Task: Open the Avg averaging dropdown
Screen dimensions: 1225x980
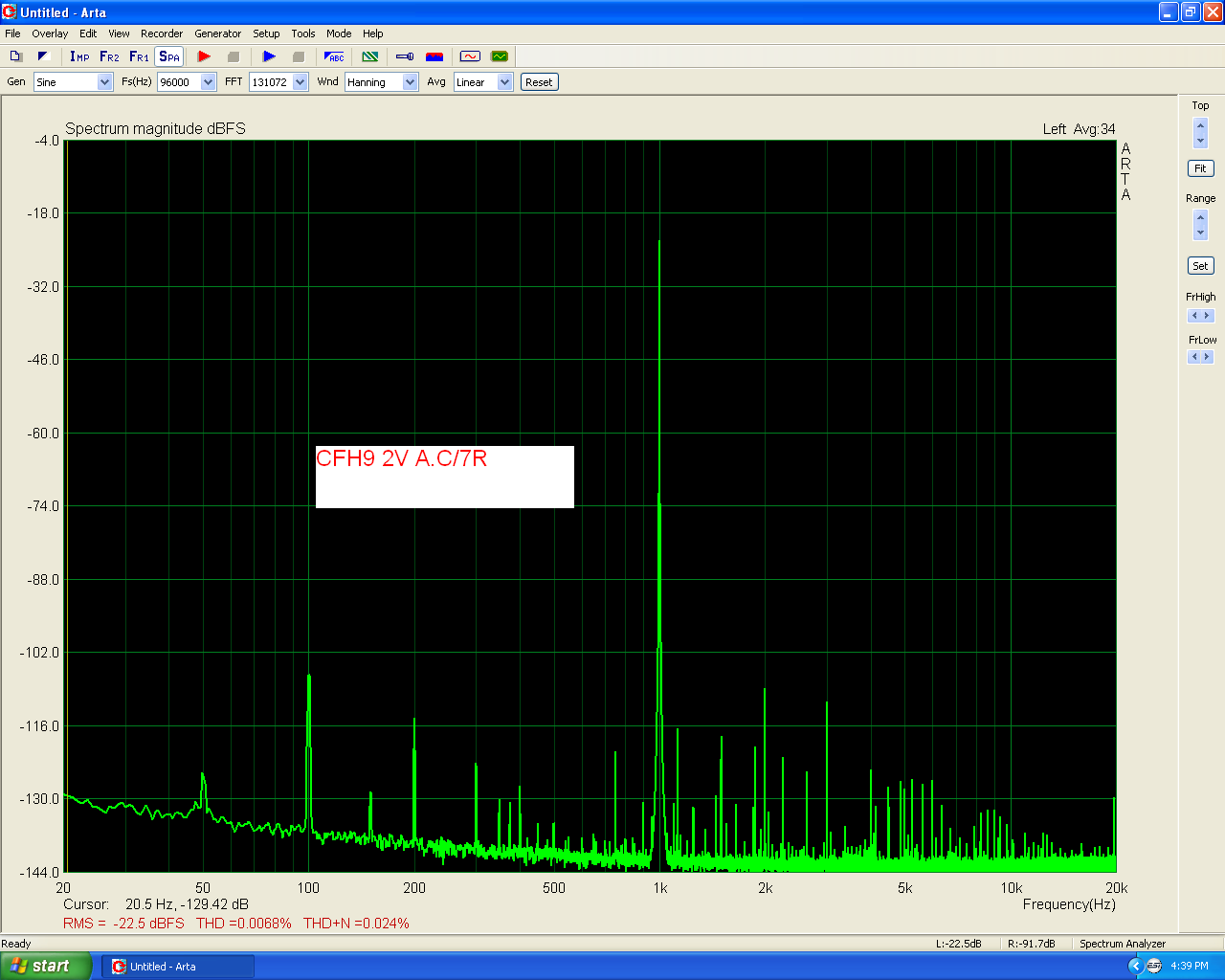Action: click(x=505, y=82)
